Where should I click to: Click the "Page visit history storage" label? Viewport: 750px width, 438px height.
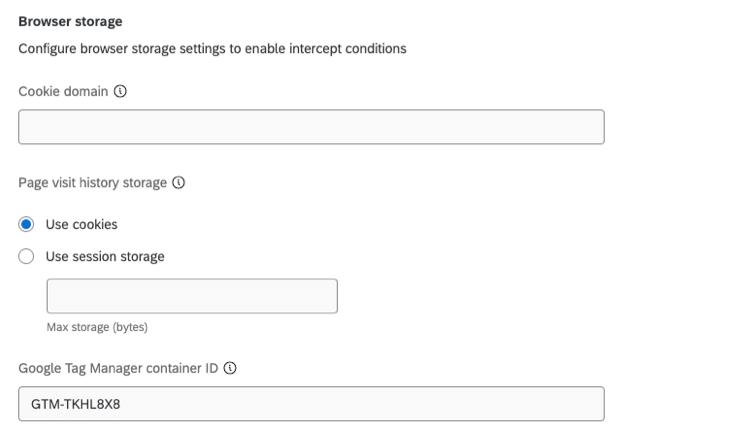point(94,183)
